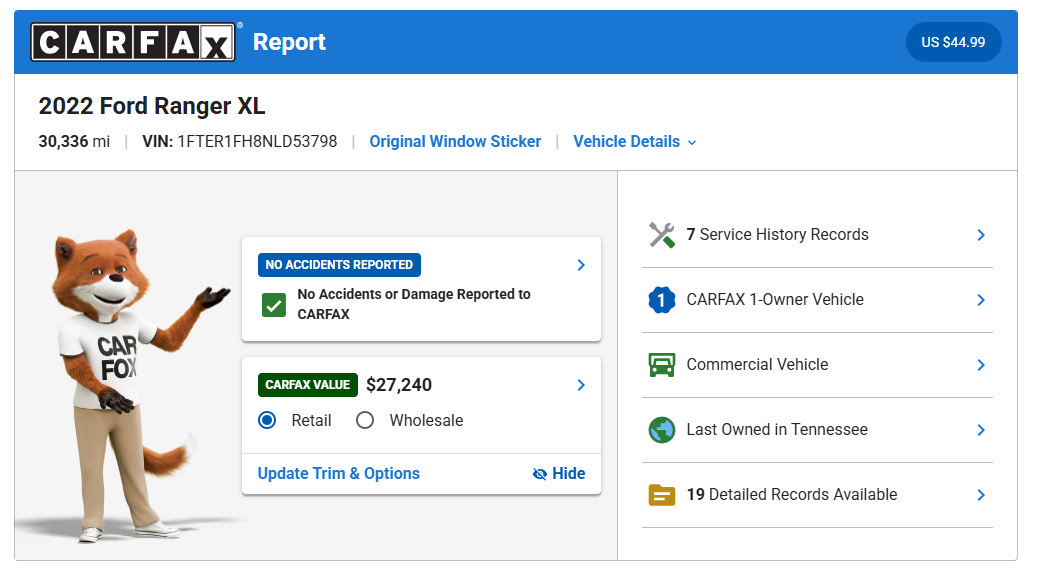Image resolution: width=1053 pixels, height=579 pixels.
Task: Click the Report header title
Action: (289, 42)
